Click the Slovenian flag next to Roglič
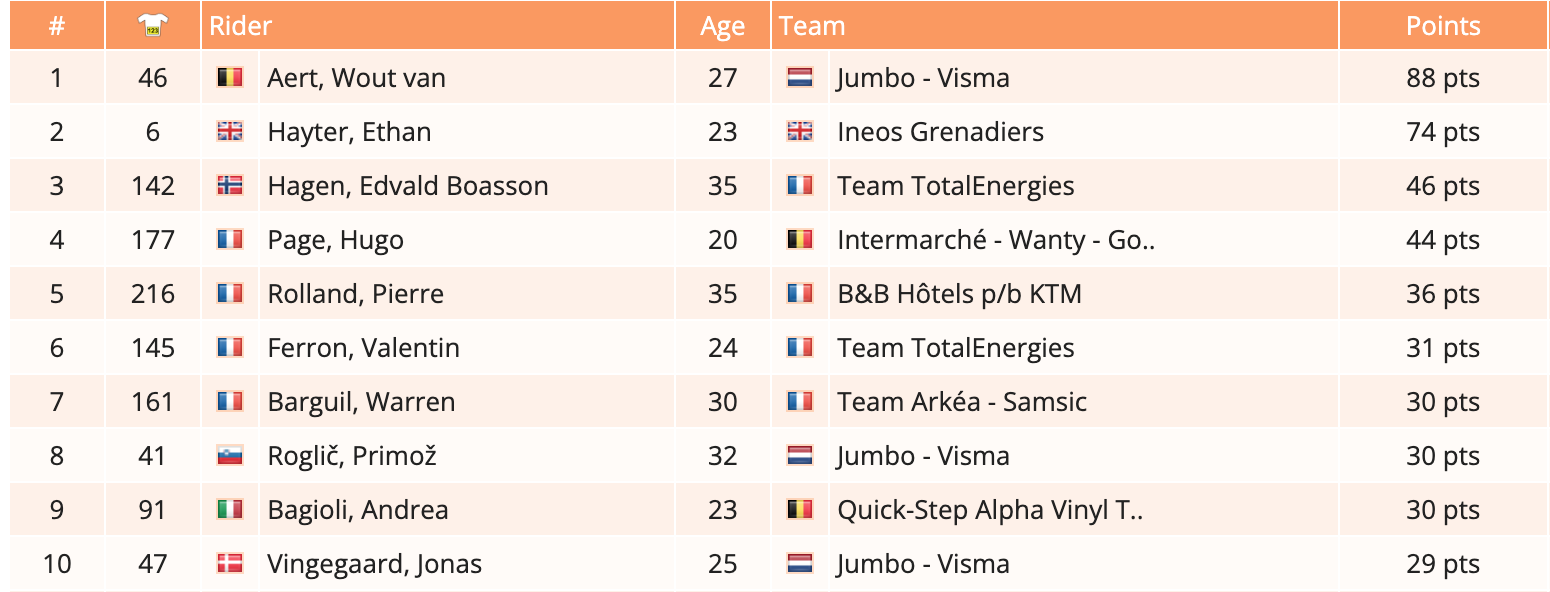 pos(230,456)
